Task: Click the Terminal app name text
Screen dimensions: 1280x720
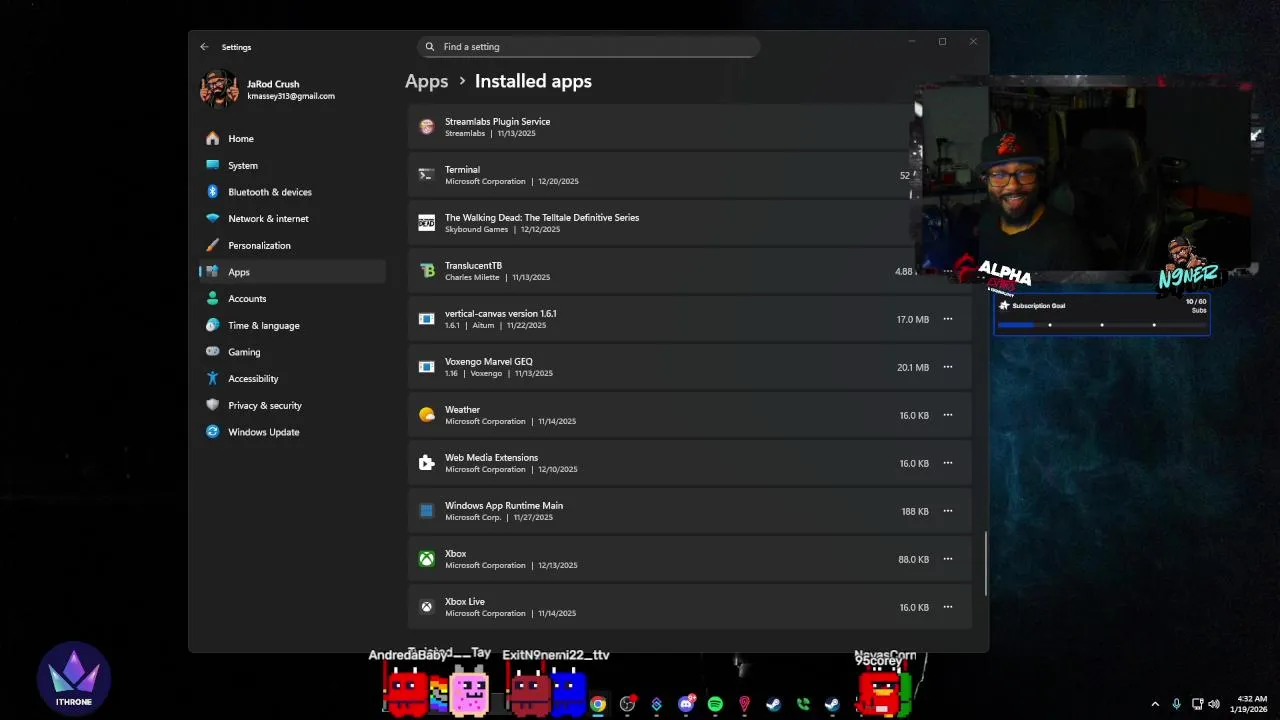Action: 462,170
